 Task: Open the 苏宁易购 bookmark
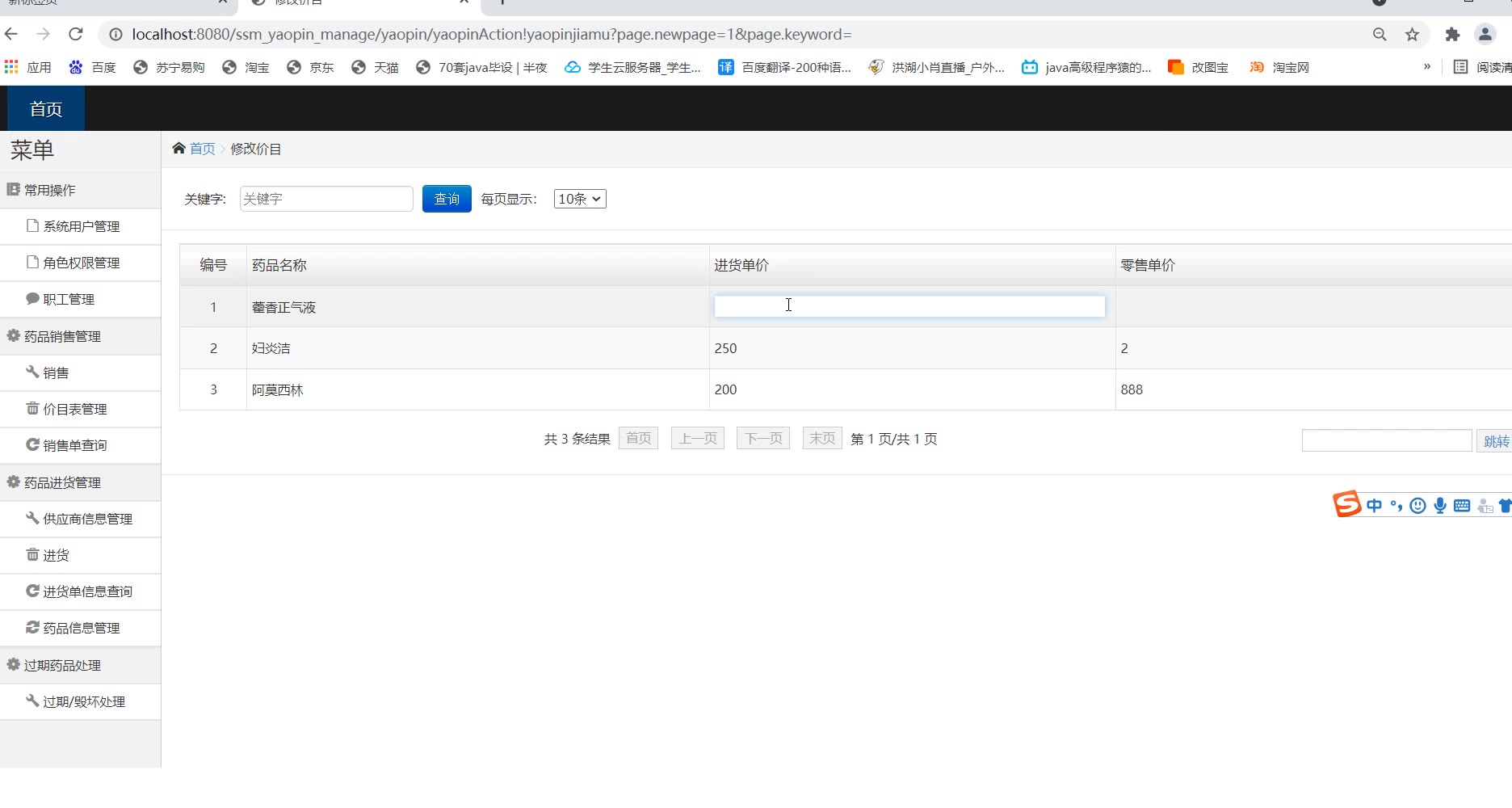pos(169,67)
